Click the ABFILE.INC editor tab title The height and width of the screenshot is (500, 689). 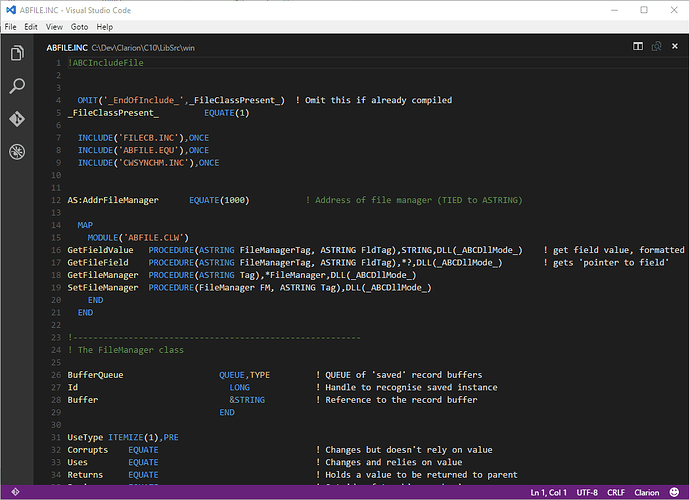click(66, 47)
